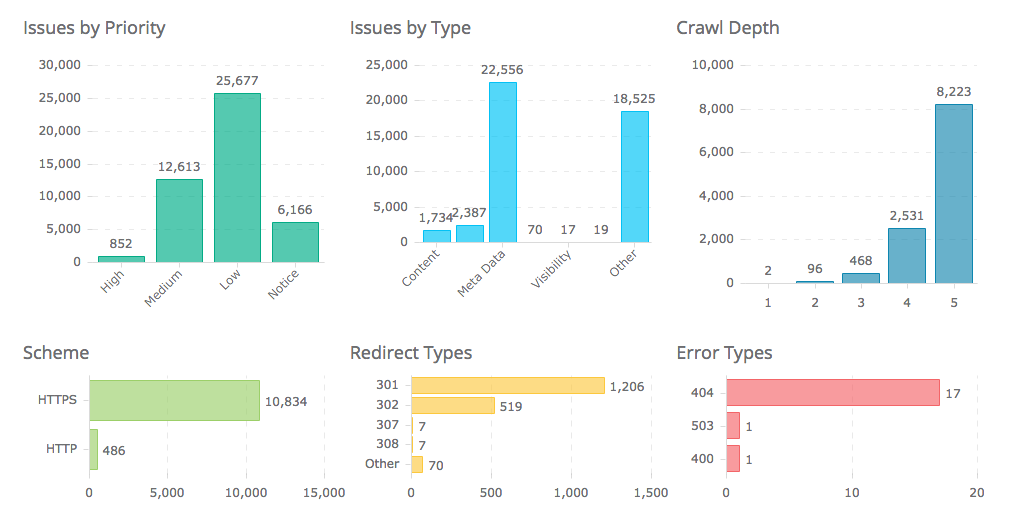Select the 503 error bar
This screenshot has height=518, width=1014.
732,426
